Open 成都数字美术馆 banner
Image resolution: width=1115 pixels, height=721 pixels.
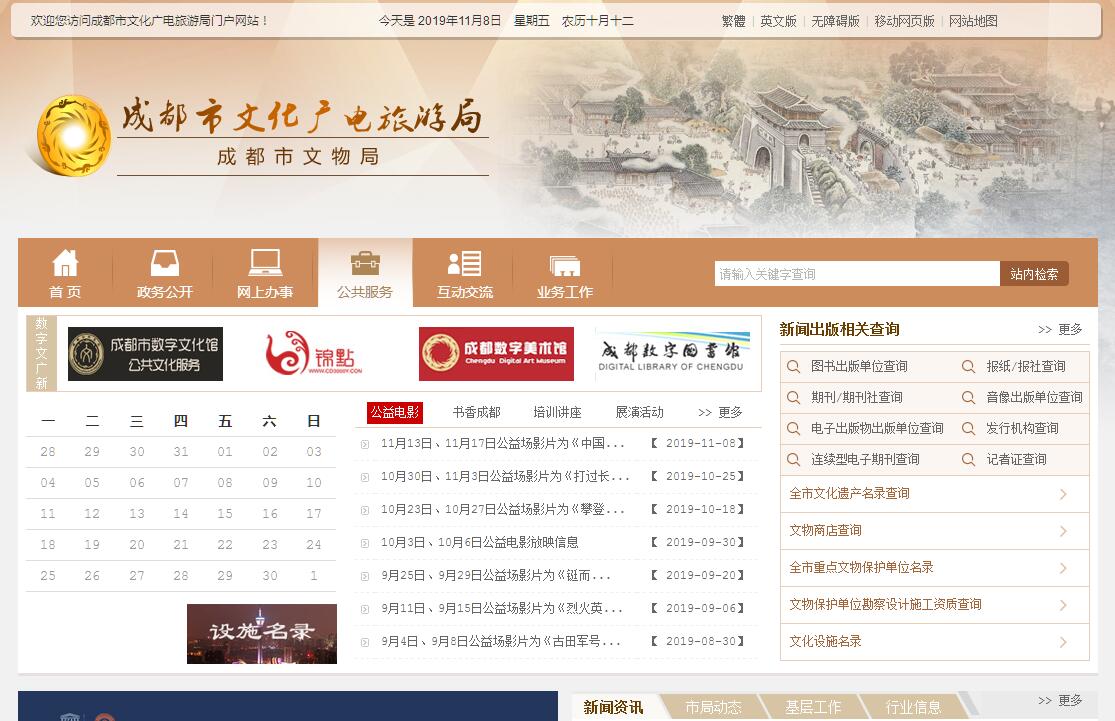click(x=496, y=354)
